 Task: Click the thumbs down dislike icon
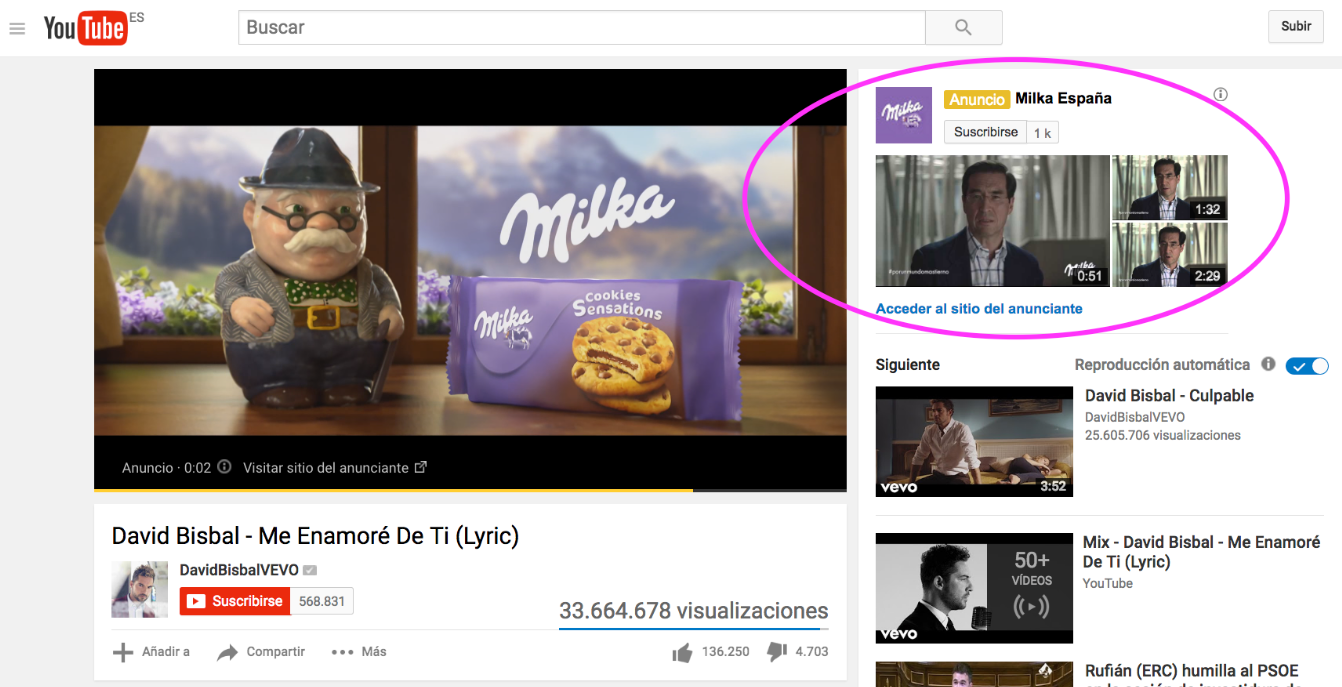click(x=777, y=652)
